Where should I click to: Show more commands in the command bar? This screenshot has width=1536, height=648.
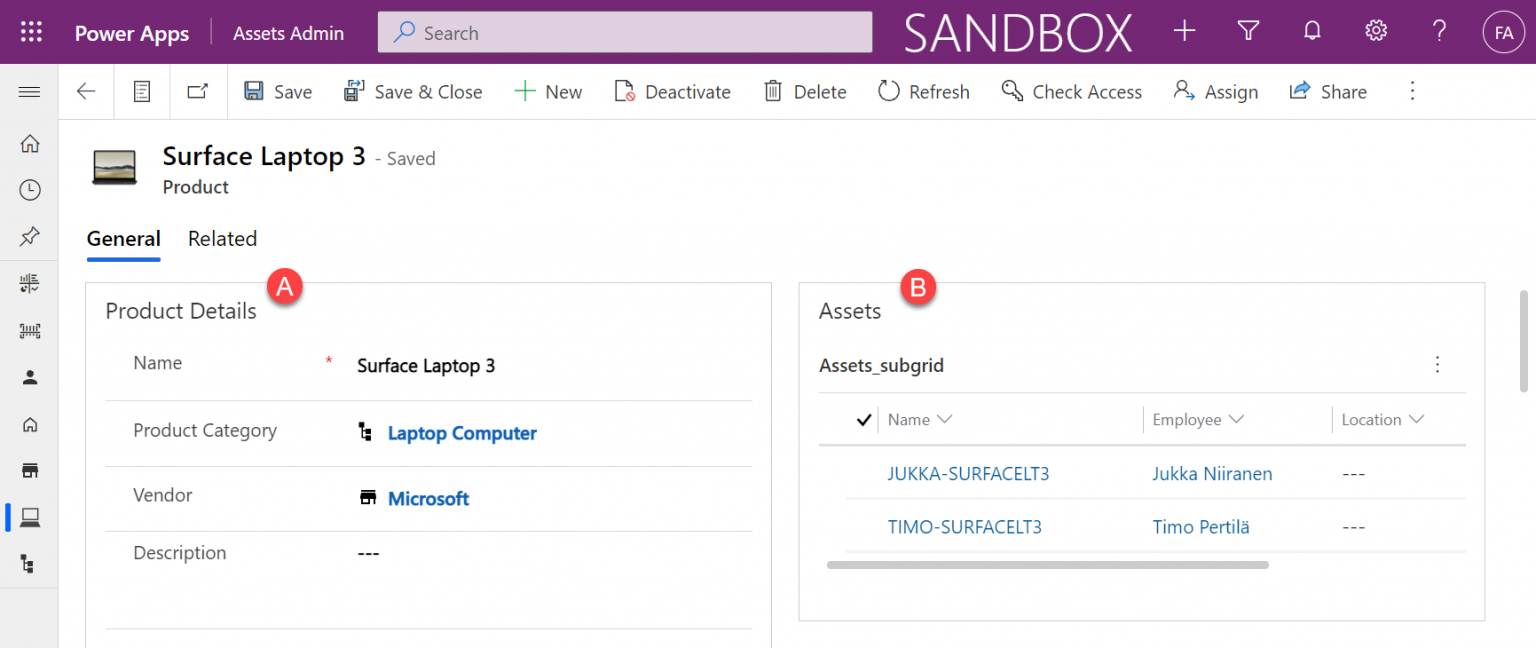pos(1413,92)
